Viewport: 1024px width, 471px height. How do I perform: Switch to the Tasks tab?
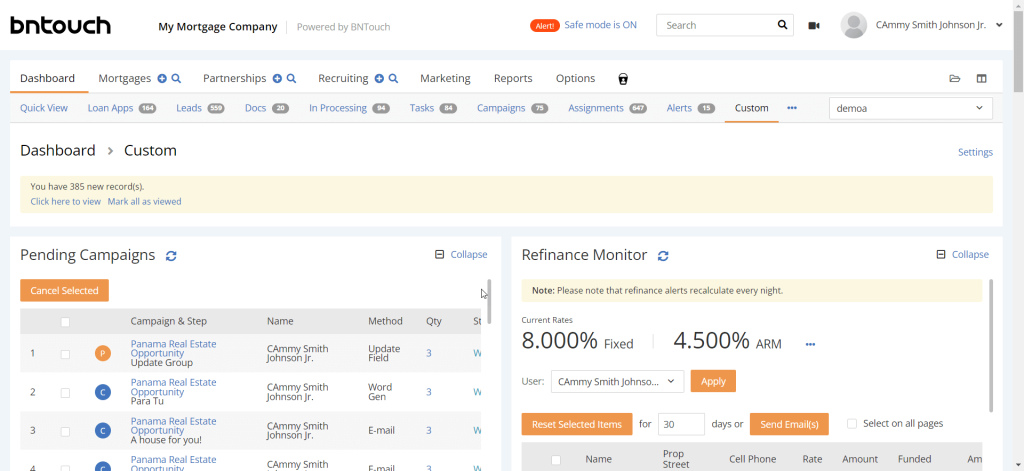point(434,108)
